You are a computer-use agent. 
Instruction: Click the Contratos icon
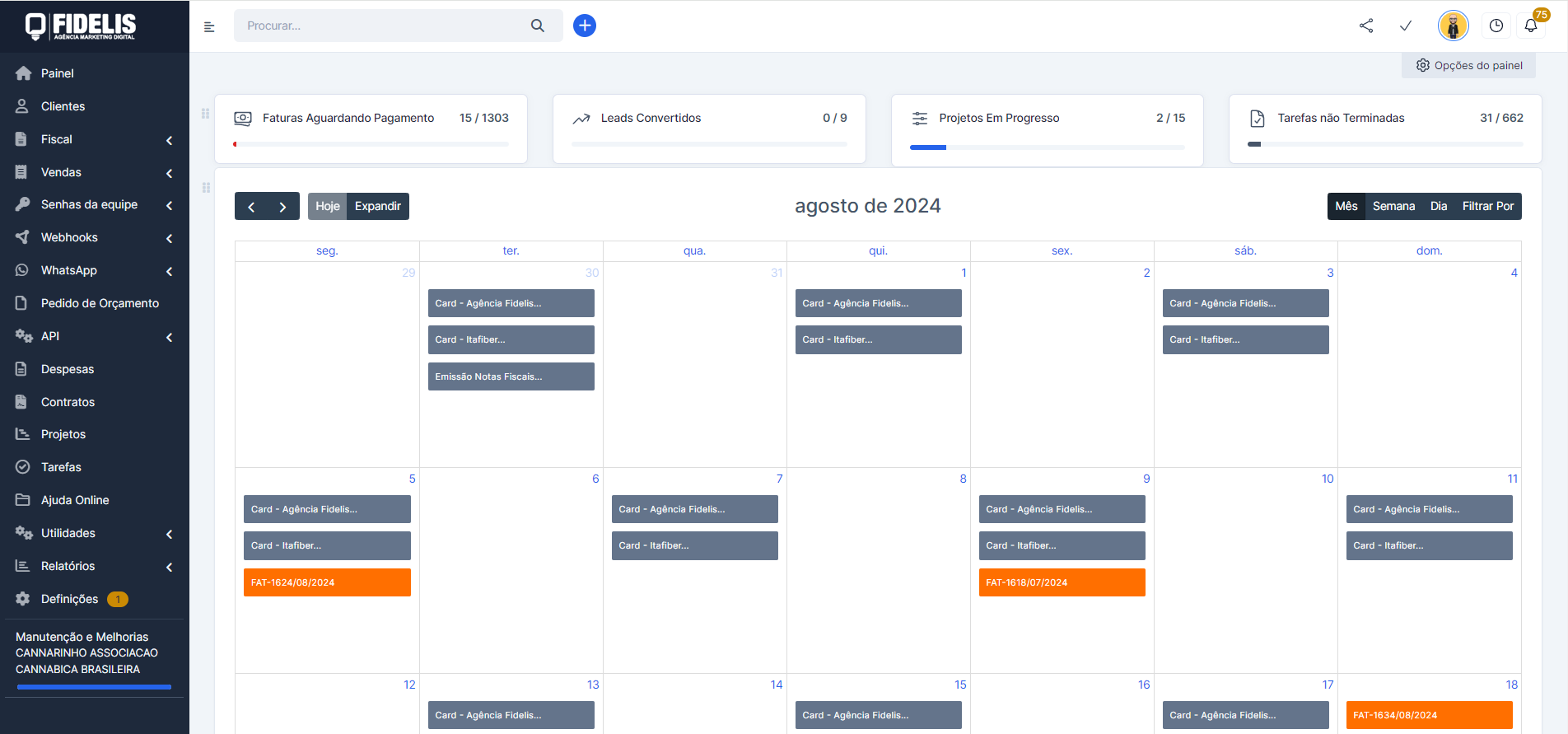[x=22, y=402]
